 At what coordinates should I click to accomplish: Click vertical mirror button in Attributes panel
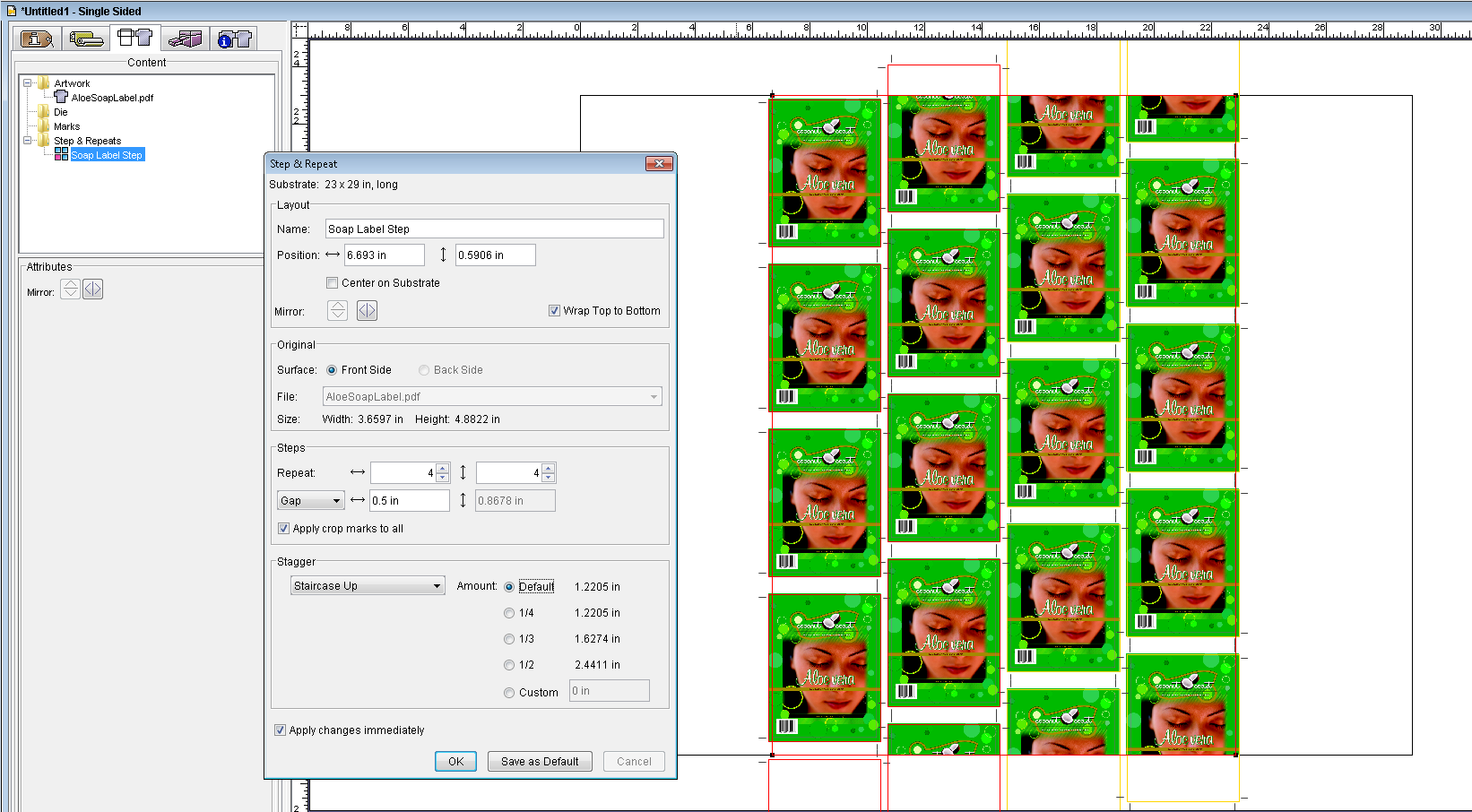70,289
